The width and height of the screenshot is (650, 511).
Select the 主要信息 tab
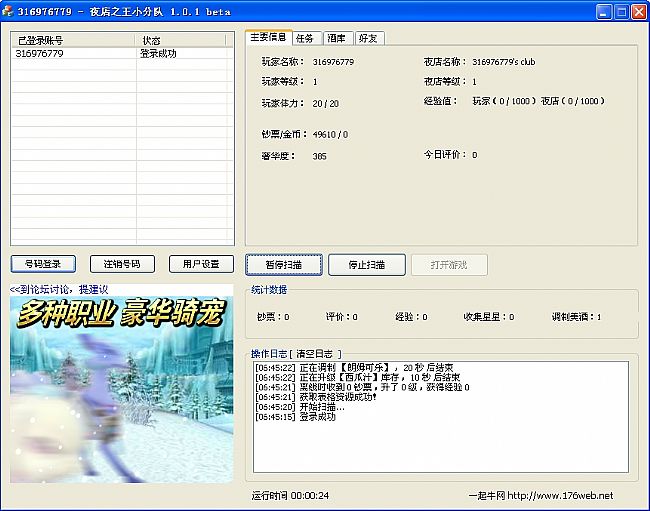pyautogui.click(x=269, y=37)
